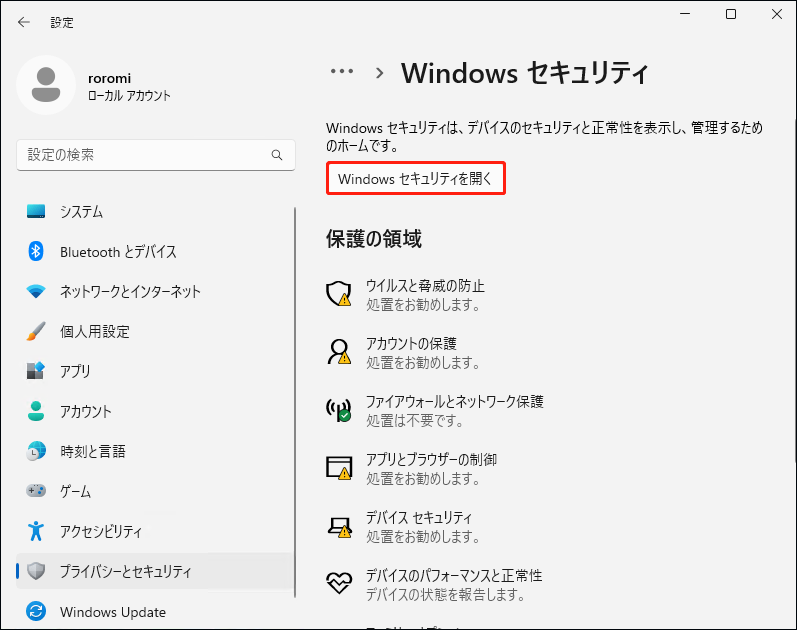Open Bluetooth とデバイス category
Screen dimensions: 797x630
pos(155,251)
